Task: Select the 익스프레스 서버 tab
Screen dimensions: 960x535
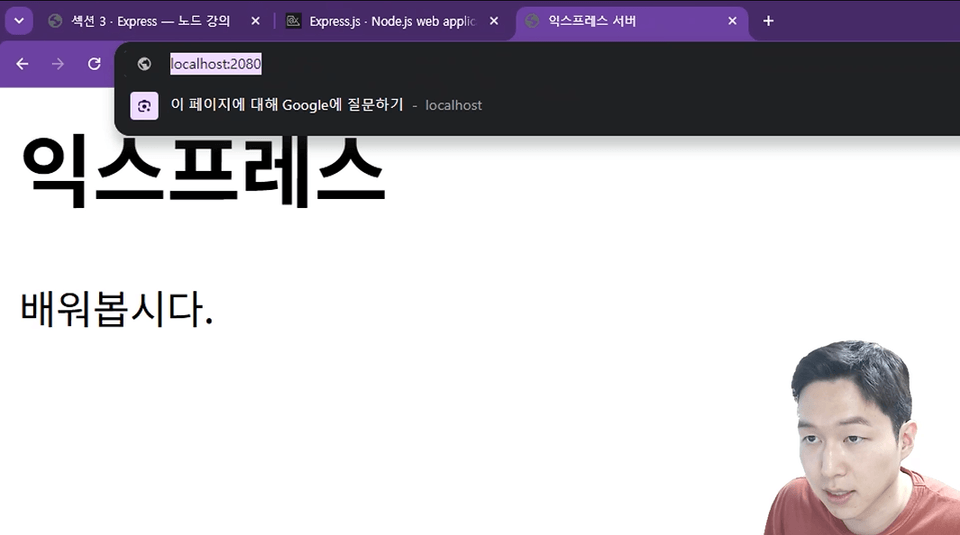Action: (631, 21)
